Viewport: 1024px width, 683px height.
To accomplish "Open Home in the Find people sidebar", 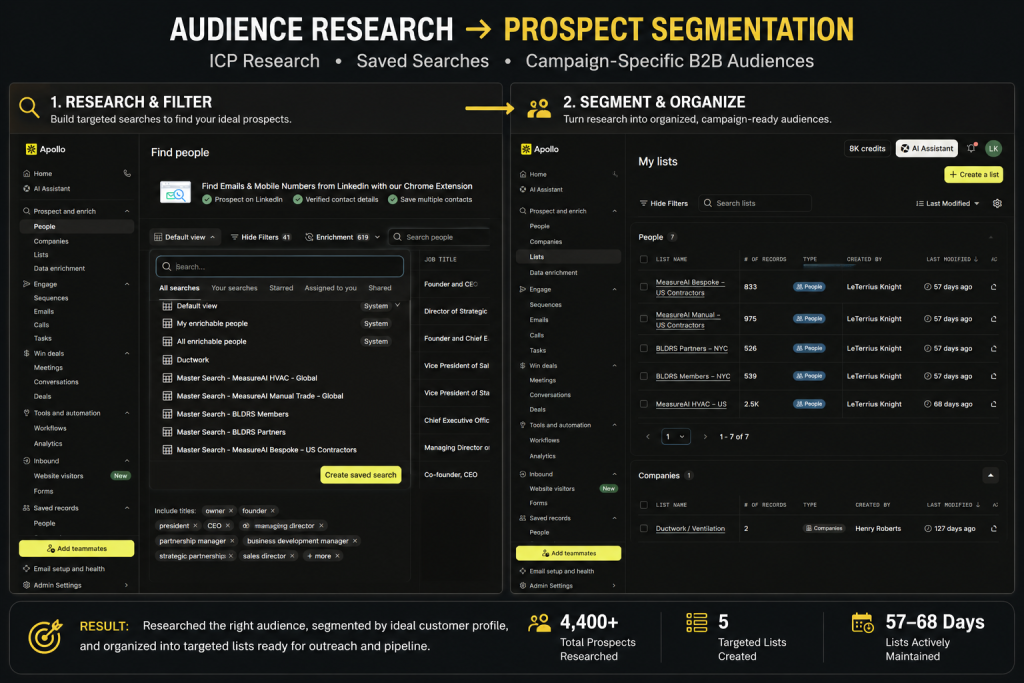I will [42, 174].
